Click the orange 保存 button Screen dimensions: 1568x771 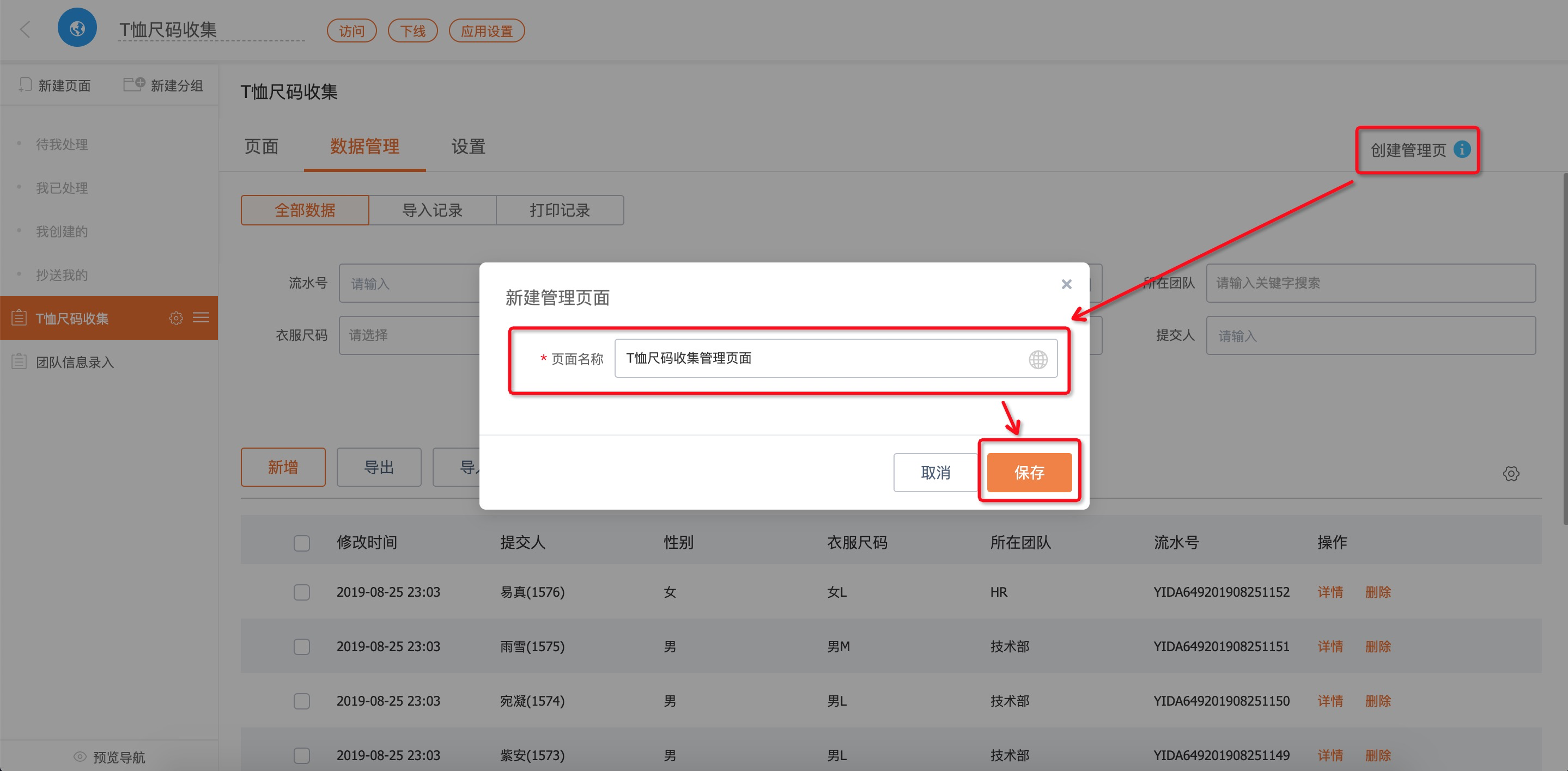tap(1029, 472)
